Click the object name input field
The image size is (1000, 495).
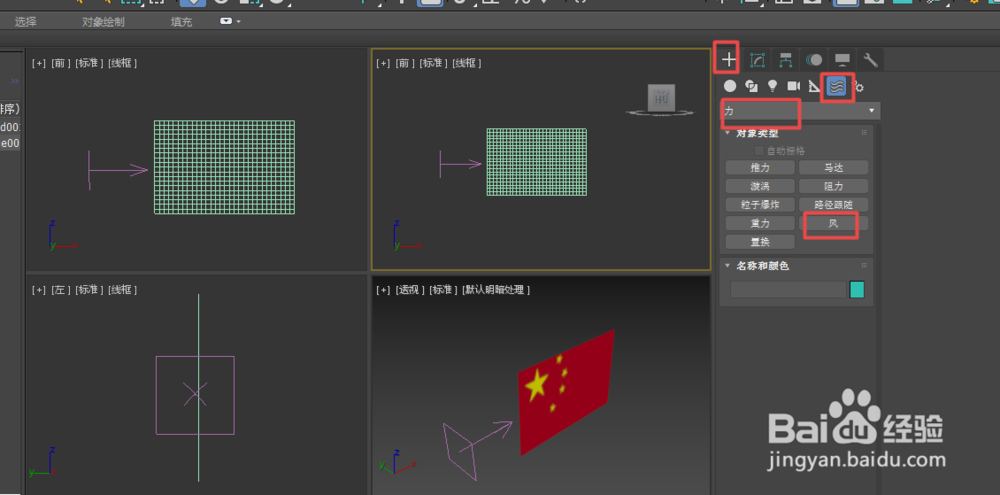tap(788, 290)
